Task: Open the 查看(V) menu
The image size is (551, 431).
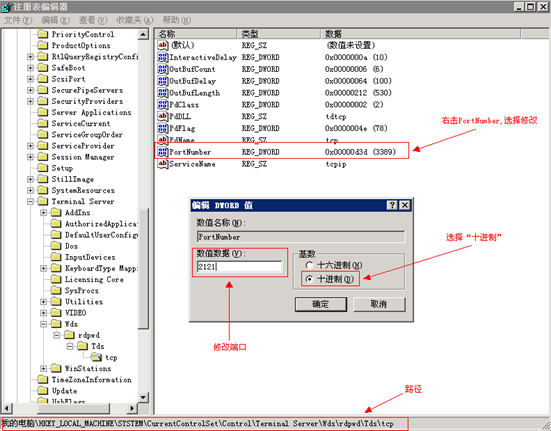Action: point(93,20)
